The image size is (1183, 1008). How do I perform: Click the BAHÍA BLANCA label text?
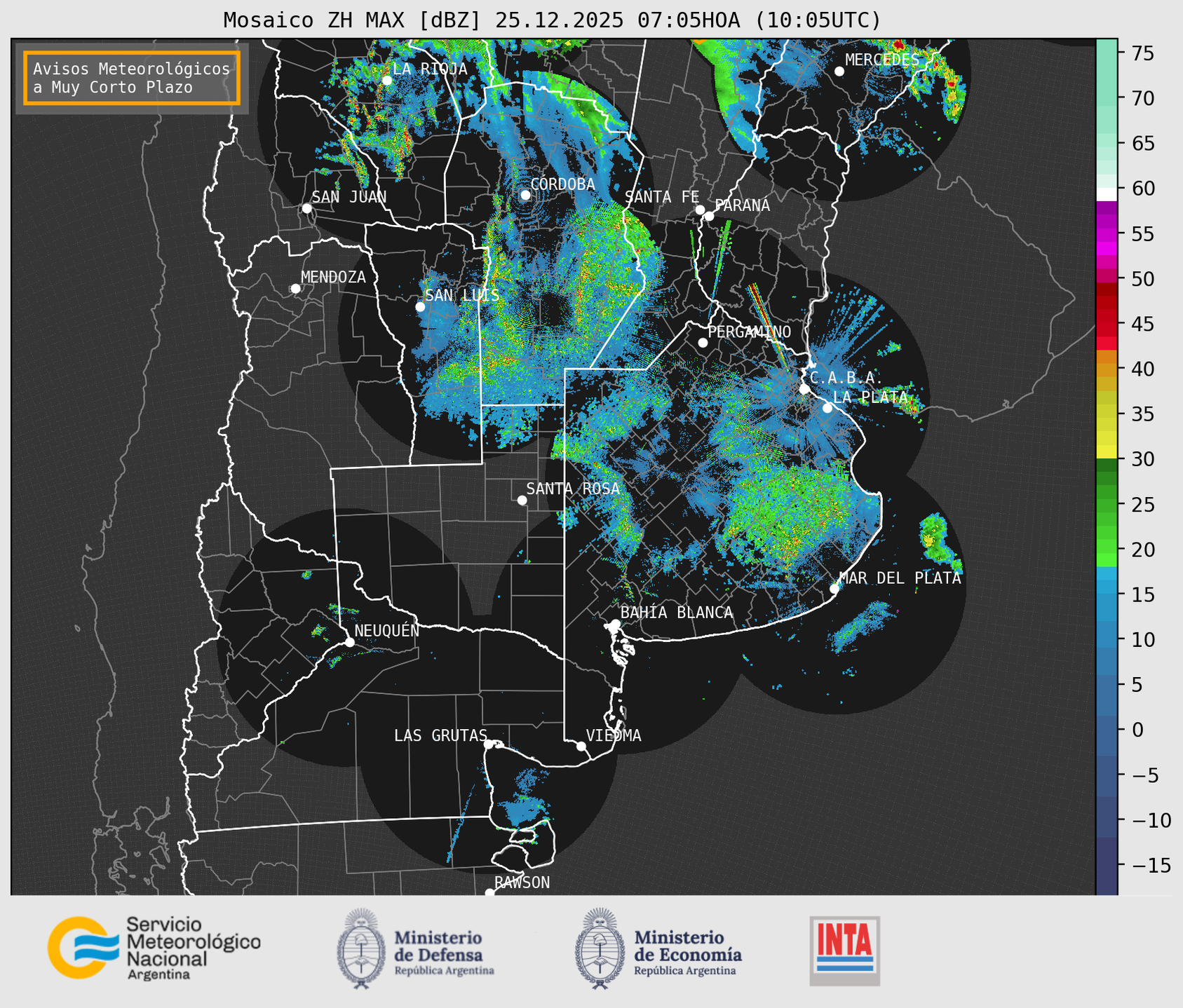pyautogui.click(x=677, y=613)
